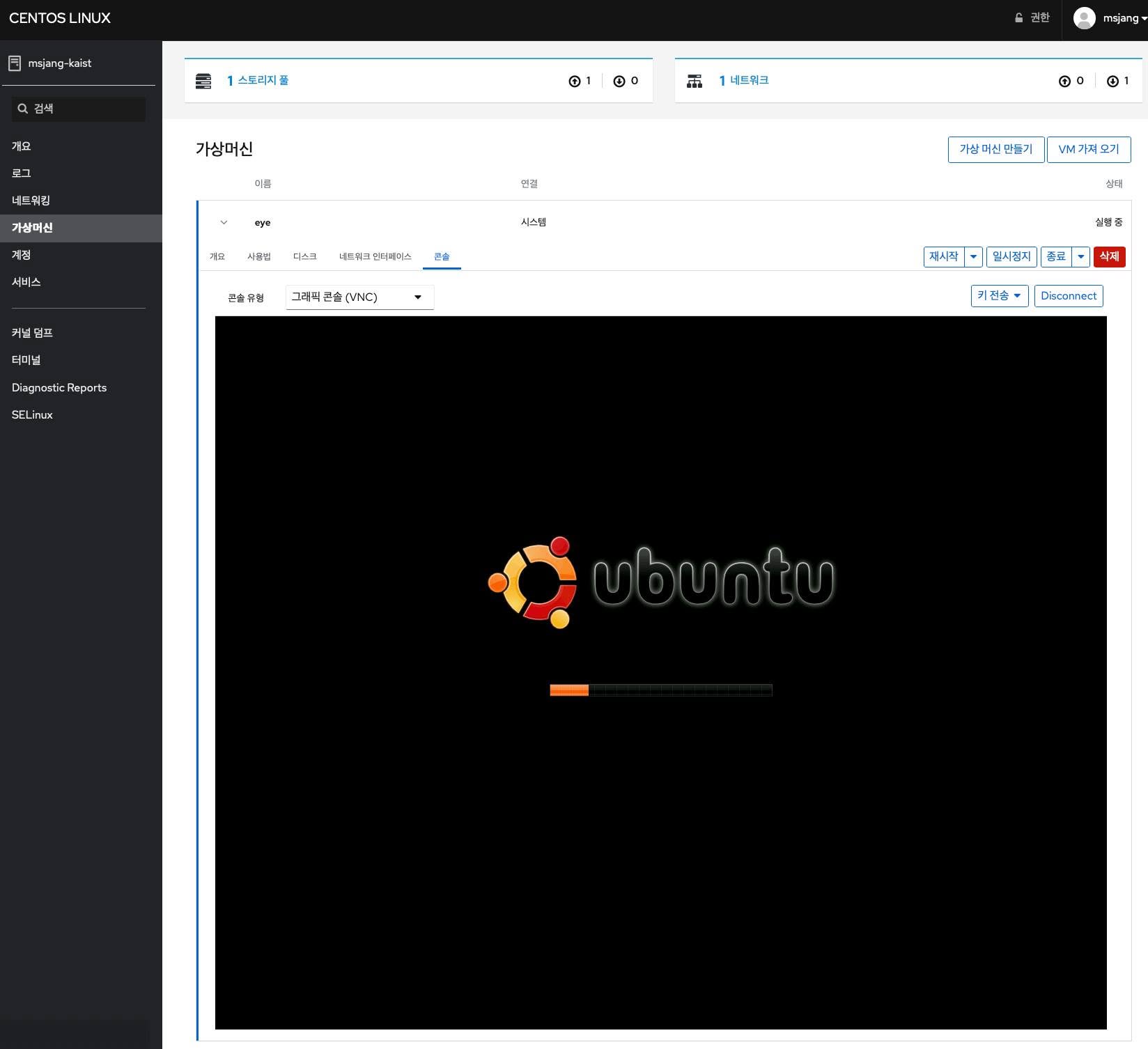The width and height of the screenshot is (1148, 1049).
Task: Click the msjang user avatar icon
Action: (x=1084, y=18)
